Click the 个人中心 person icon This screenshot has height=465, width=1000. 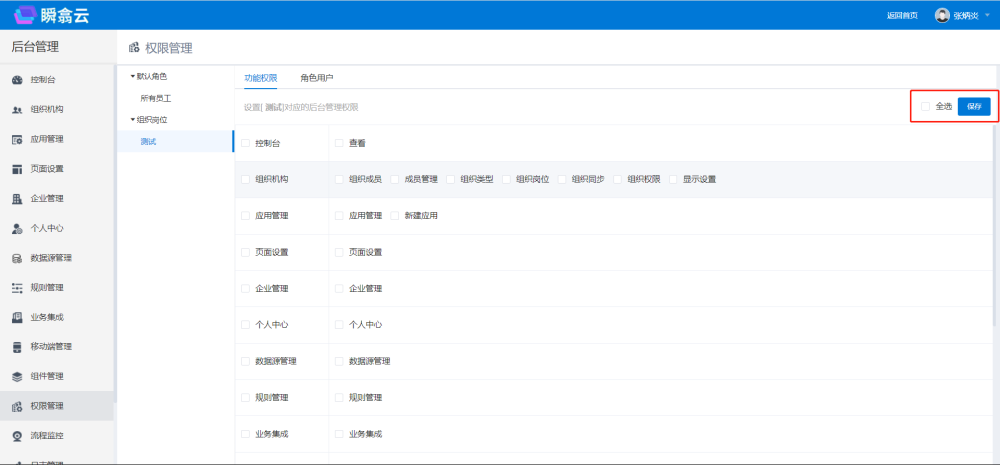pyautogui.click(x=17, y=228)
